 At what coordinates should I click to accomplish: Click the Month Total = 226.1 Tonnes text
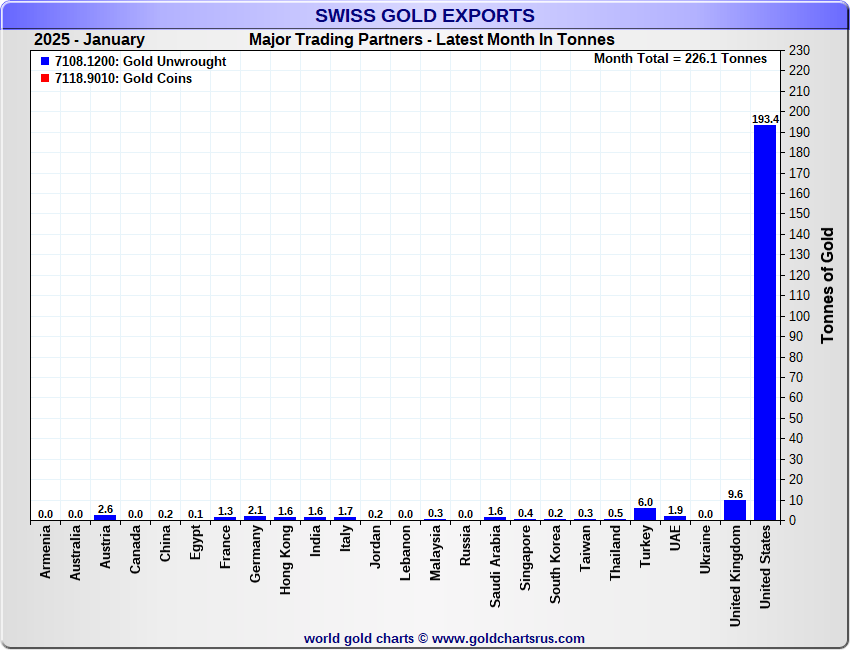tap(680, 59)
